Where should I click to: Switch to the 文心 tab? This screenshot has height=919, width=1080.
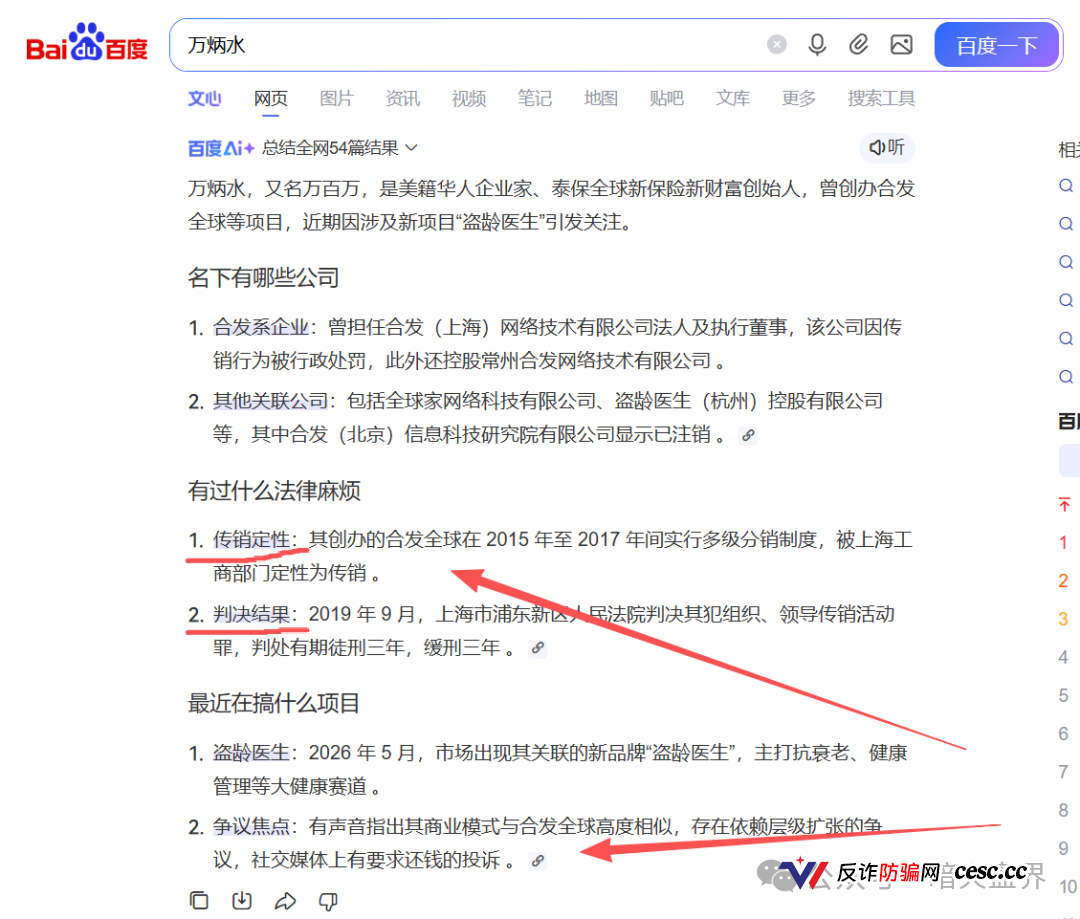(205, 99)
